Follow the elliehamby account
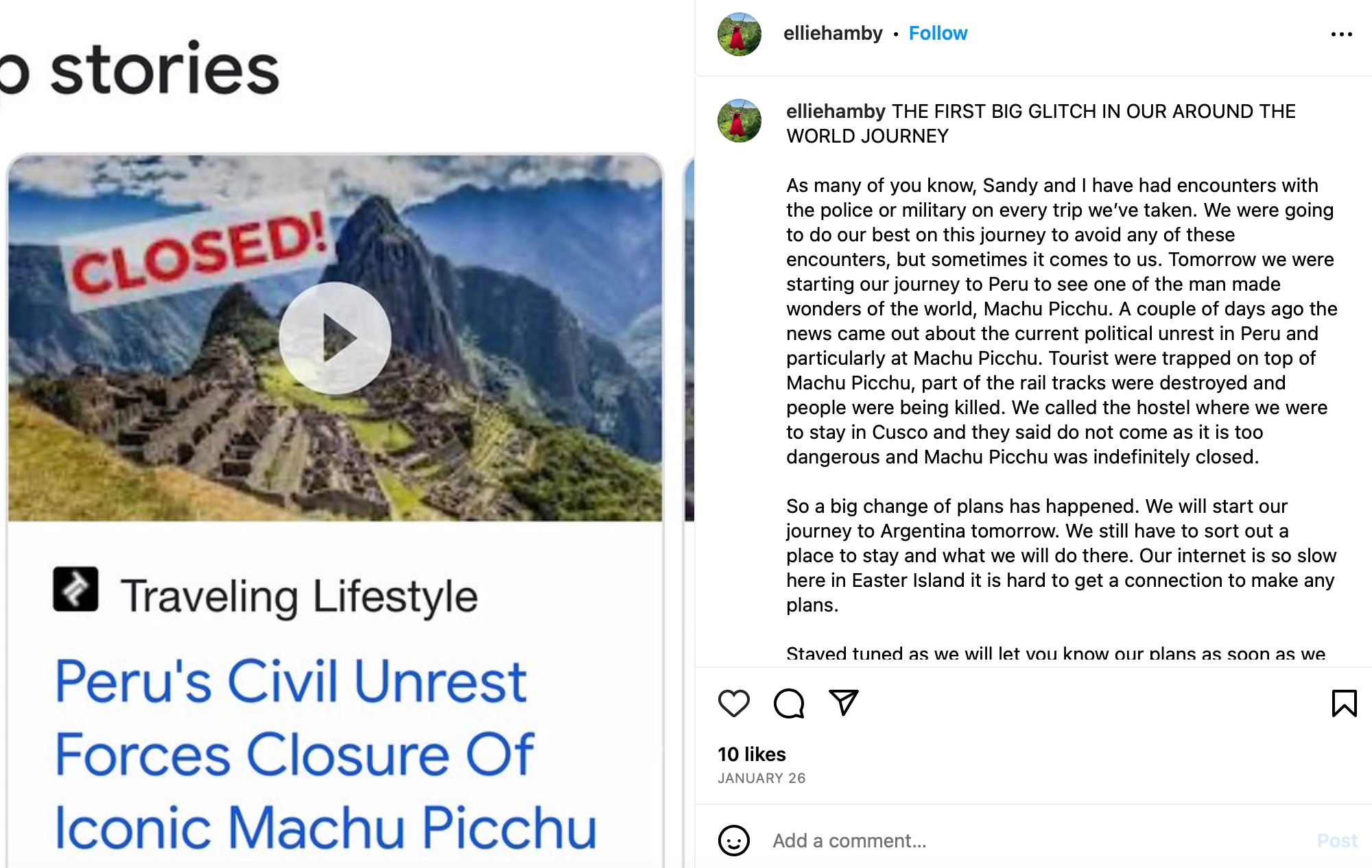The image size is (1372, 868). 938,33
